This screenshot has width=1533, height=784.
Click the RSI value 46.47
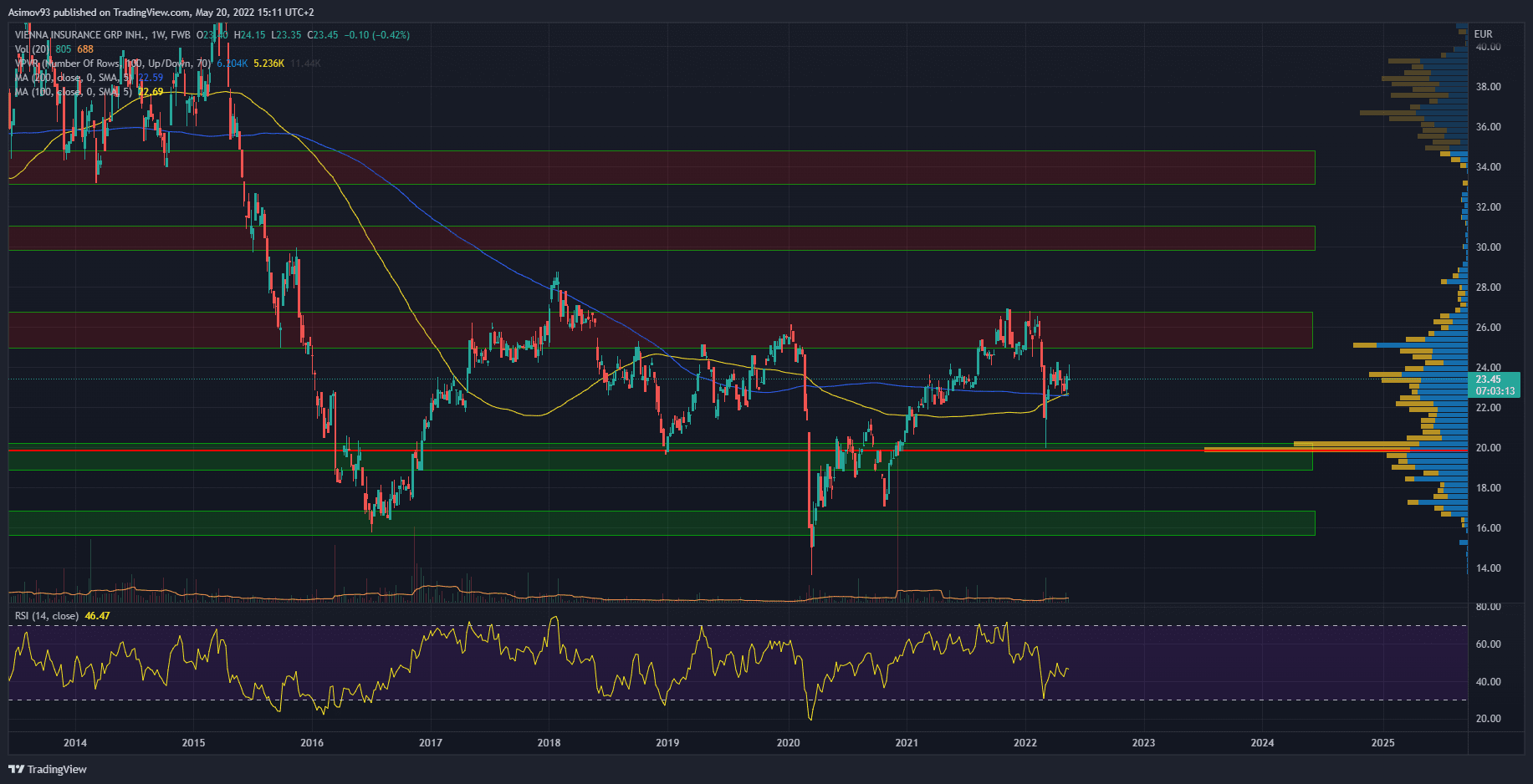[97, 616]
